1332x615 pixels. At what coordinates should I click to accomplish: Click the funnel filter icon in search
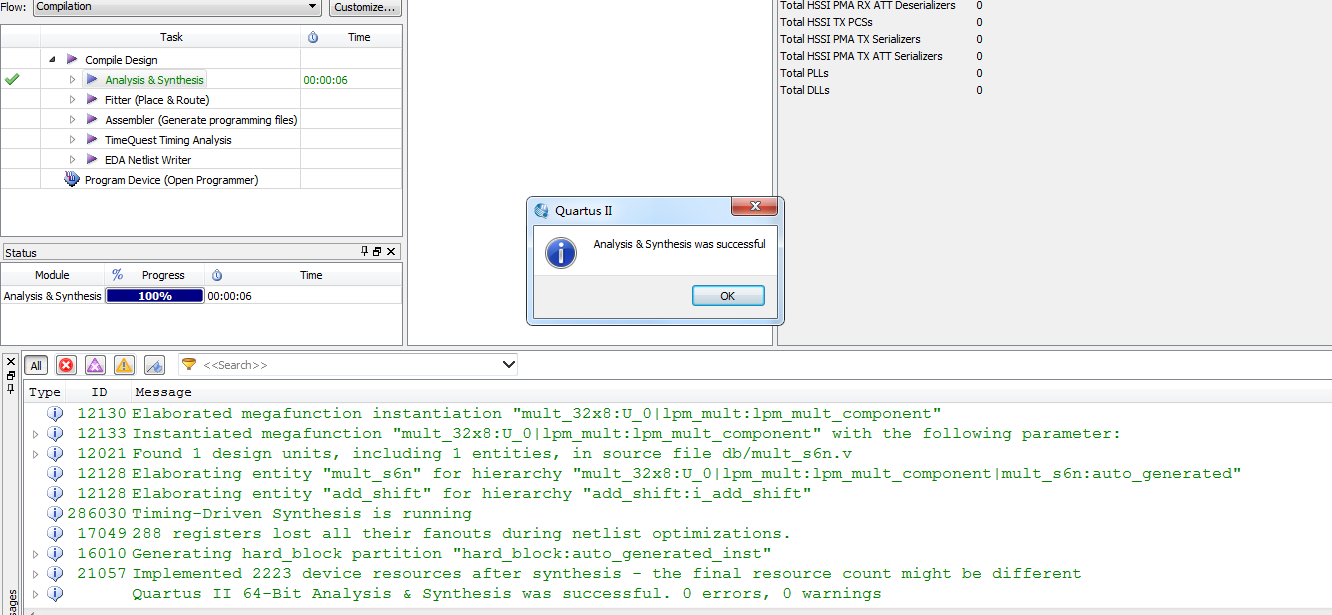189,365
